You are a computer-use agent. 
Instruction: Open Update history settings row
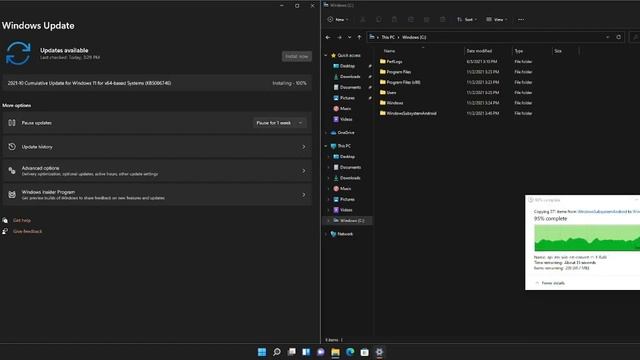157,147
